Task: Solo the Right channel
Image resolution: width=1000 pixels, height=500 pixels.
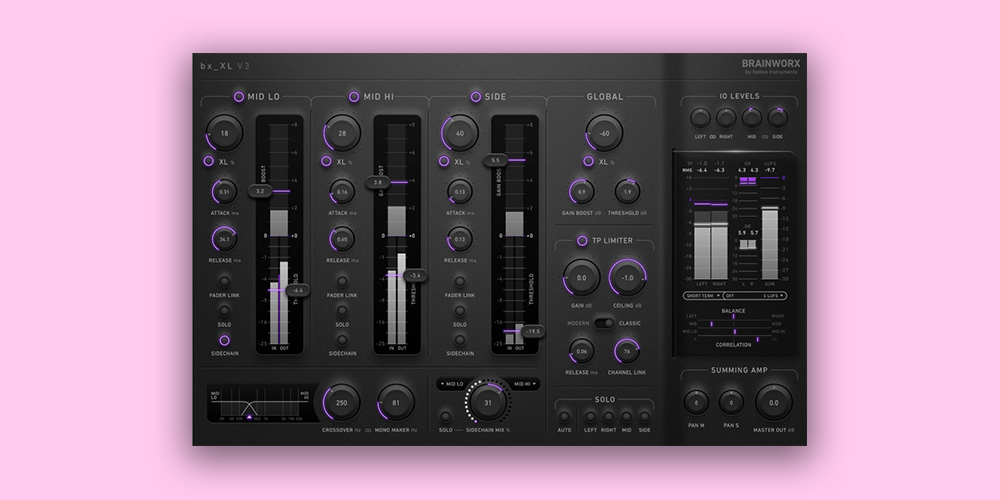Action: click(608, 416)
